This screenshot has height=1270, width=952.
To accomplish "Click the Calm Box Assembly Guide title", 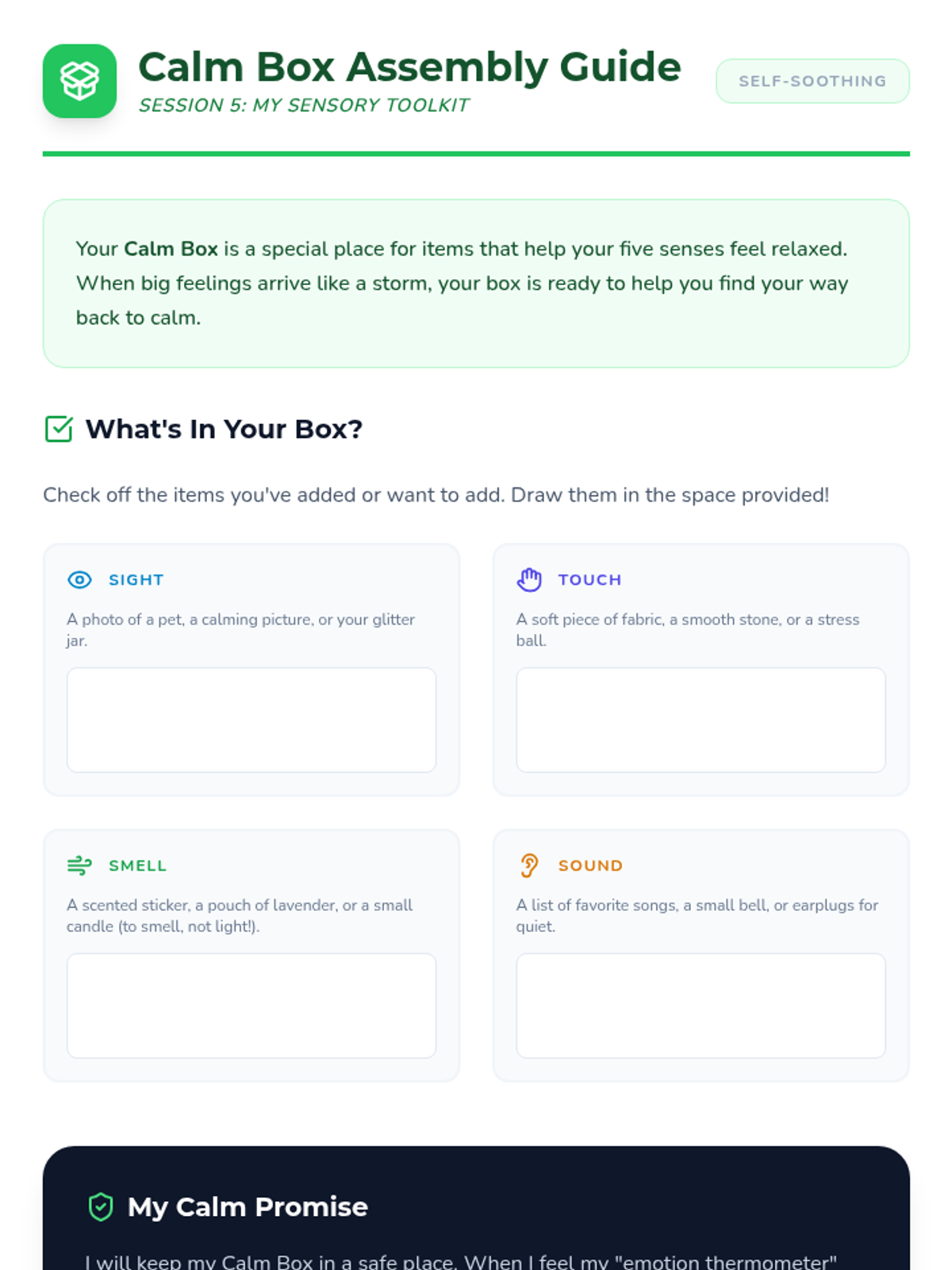I will [409, 67].
